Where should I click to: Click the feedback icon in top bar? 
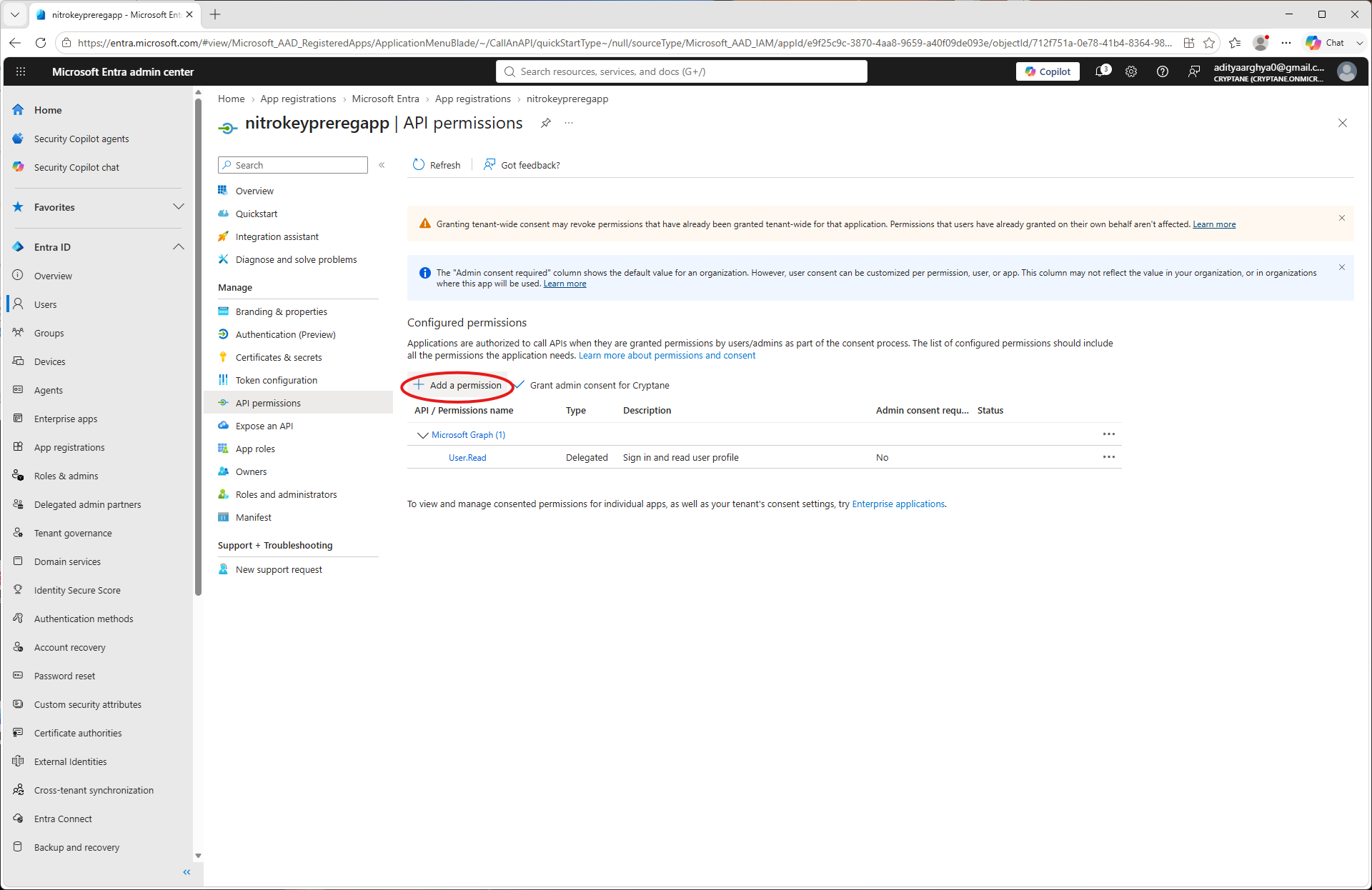coord(1194,71)
